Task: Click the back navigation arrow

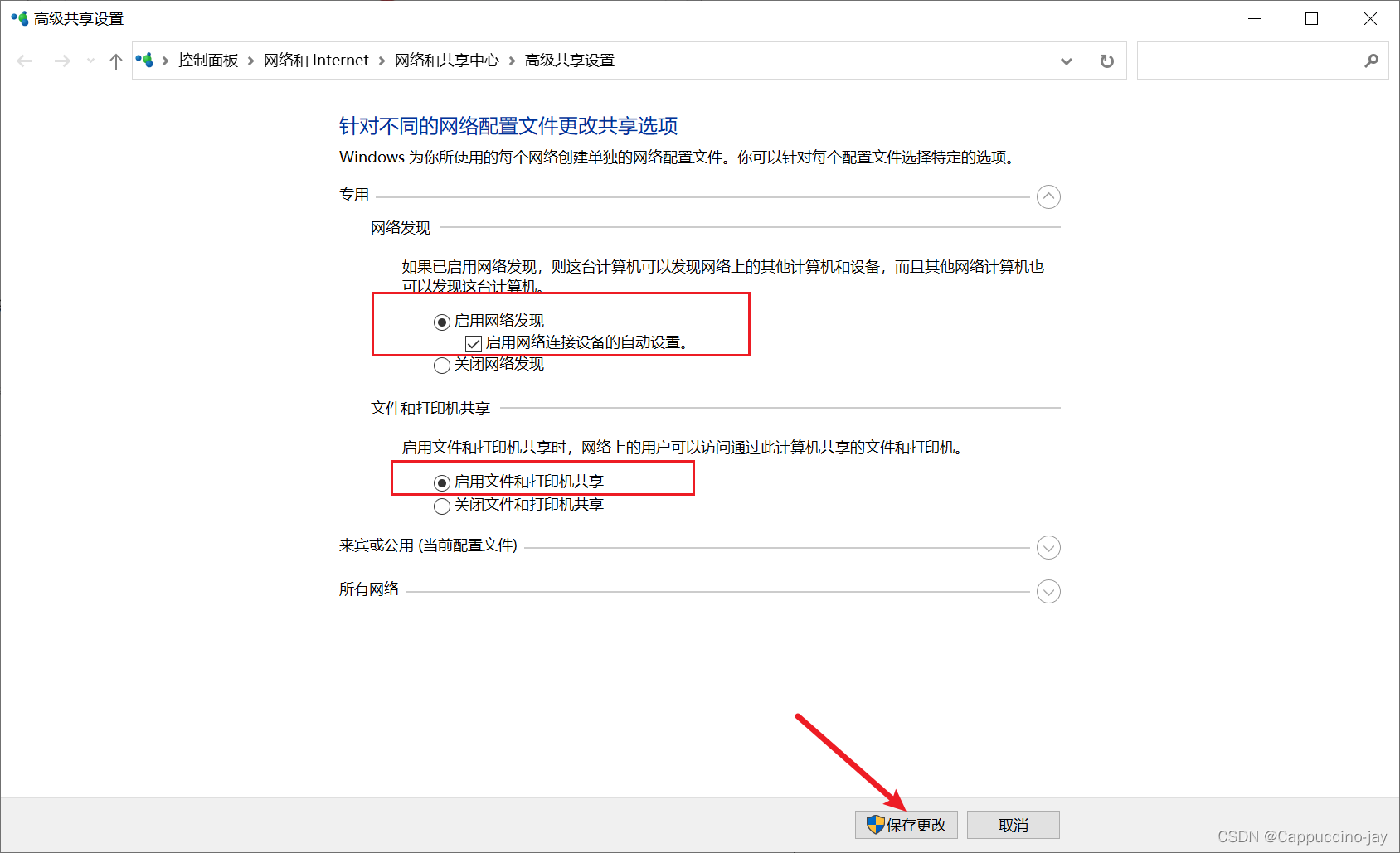Action: click(x=24, y=60)
